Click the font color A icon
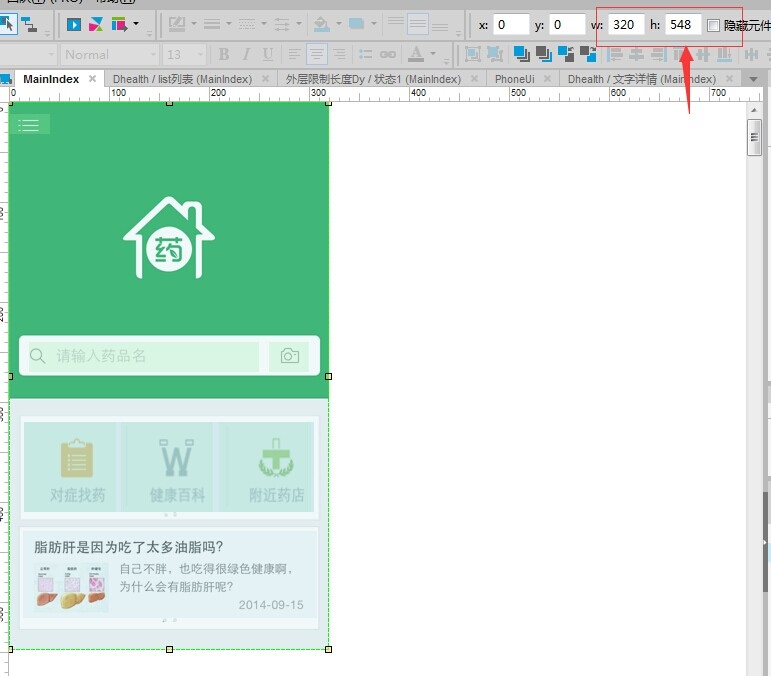The height and width of the screenshot is (676, 771). coord(416,54)
